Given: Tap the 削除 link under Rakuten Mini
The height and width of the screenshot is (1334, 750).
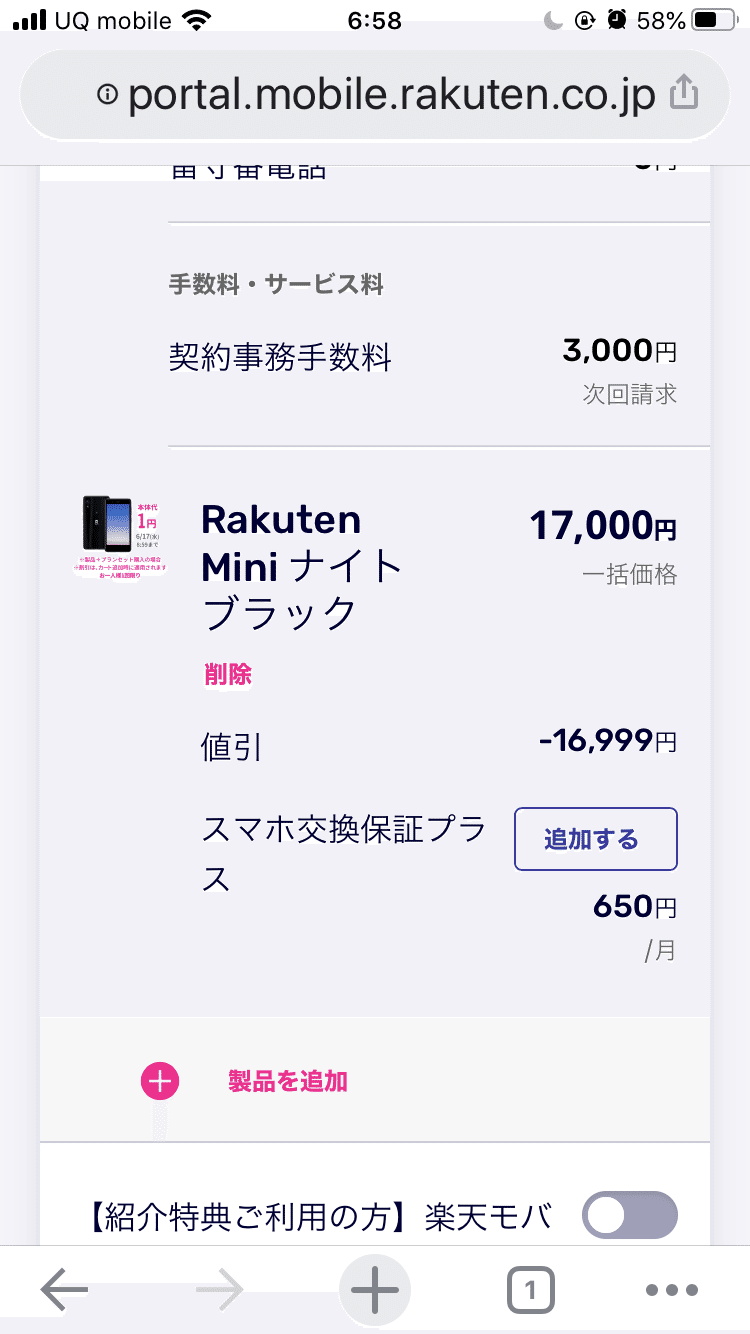Looking at the screenshot, I should pyautogui.click(x=228, y=675).
